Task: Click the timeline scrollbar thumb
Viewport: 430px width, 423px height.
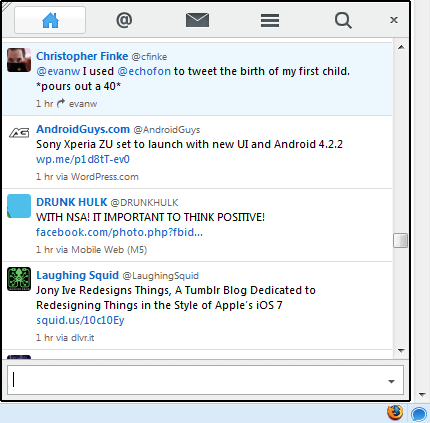Action: [400, 240]
